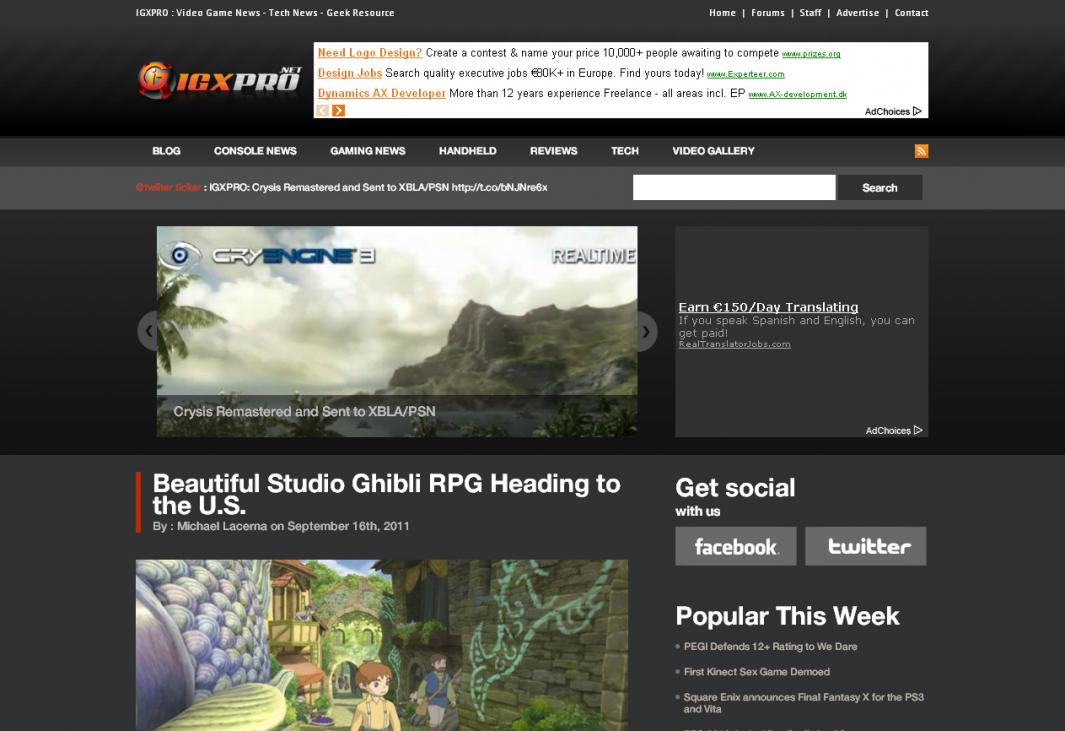
Task: Click the 'Popular This Week' heading
Action: [x=787, y=616]
